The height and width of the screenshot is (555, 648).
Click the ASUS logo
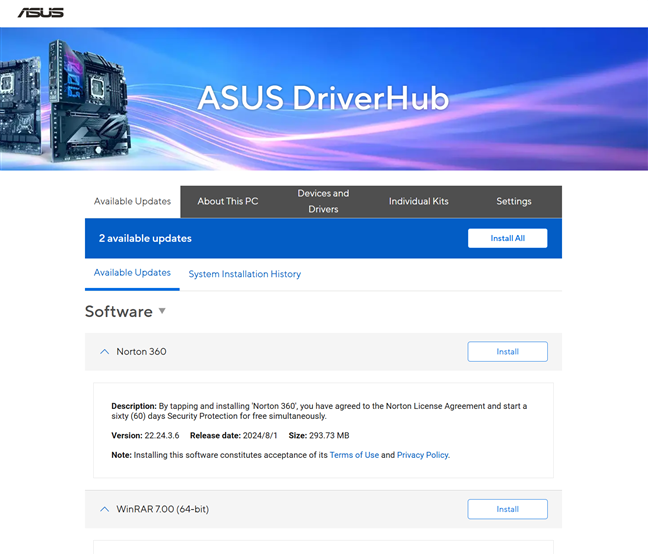40,13
